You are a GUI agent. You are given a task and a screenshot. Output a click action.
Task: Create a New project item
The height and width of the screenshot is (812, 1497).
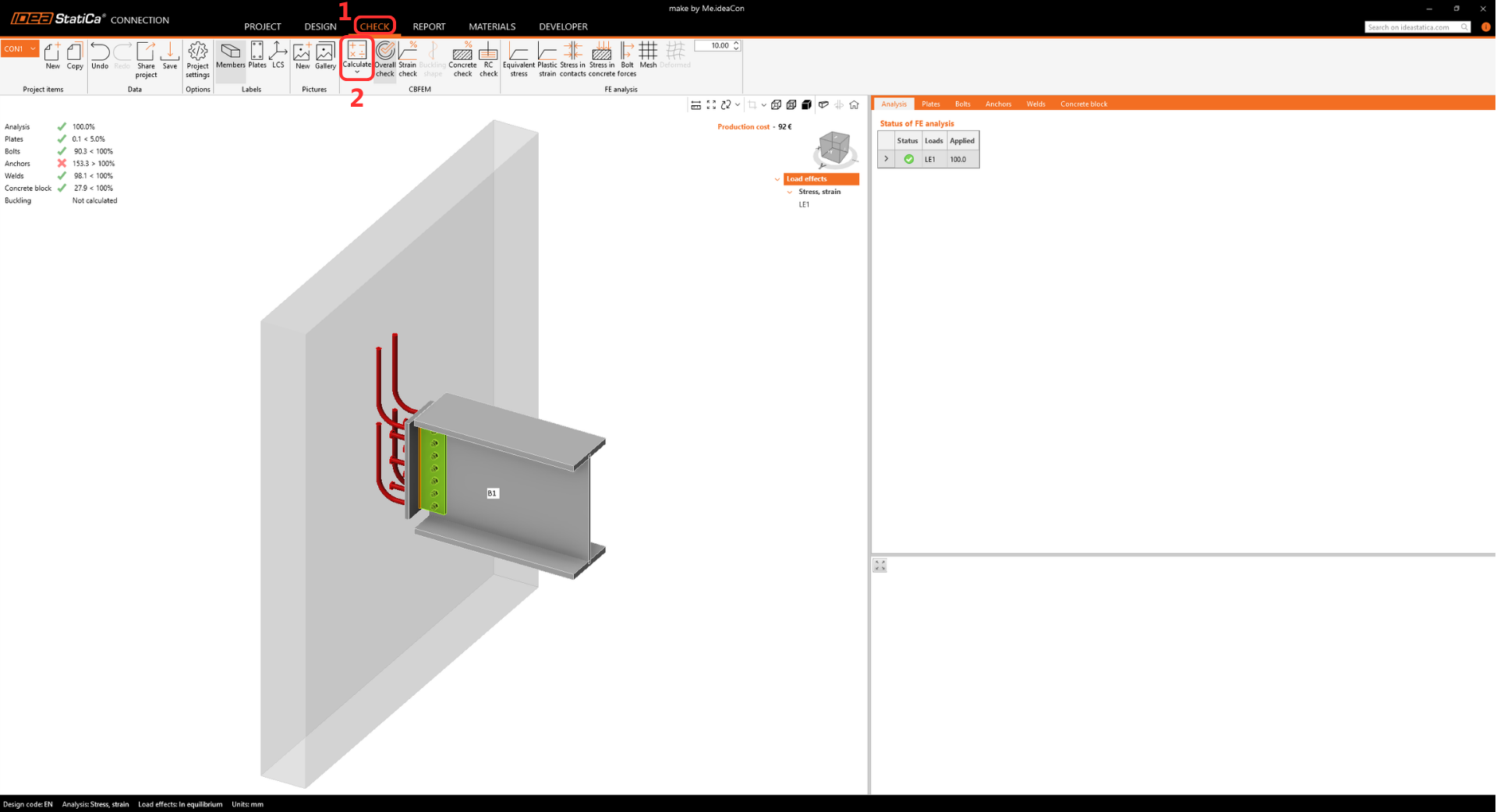click(x=52, y=56)
